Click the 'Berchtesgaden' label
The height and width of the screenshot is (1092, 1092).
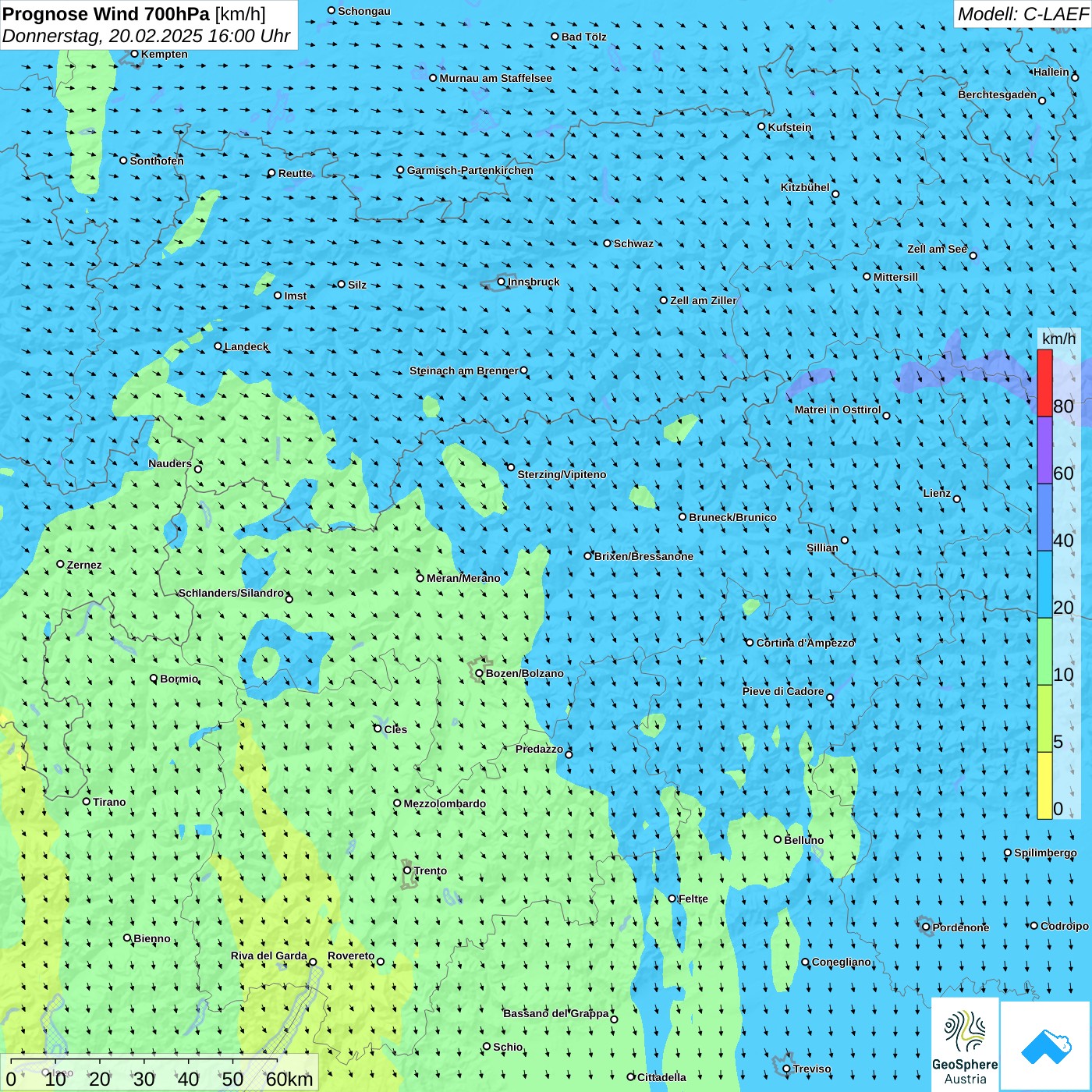coord(998,94)
